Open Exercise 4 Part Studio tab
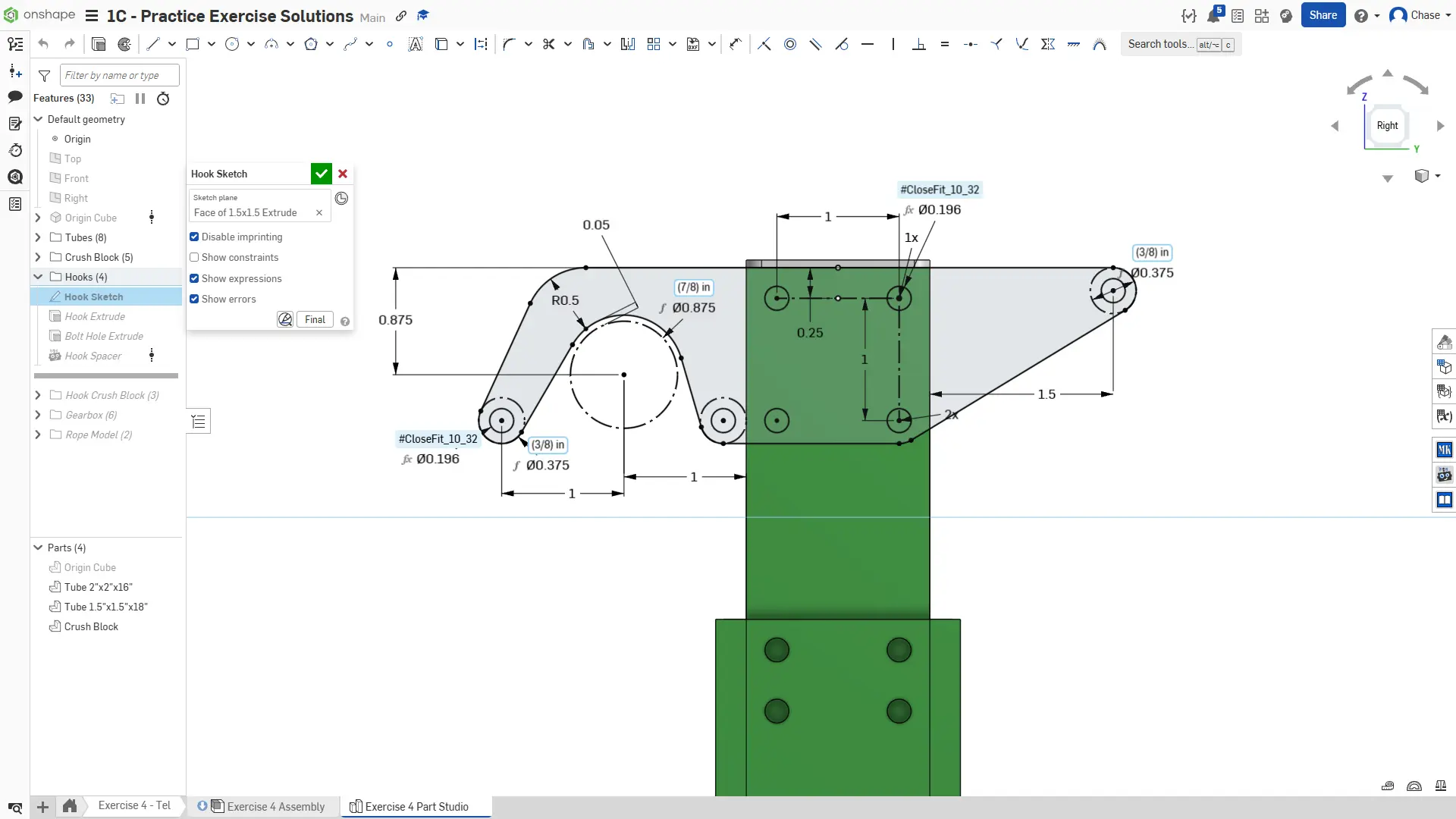 pos(416,806)
